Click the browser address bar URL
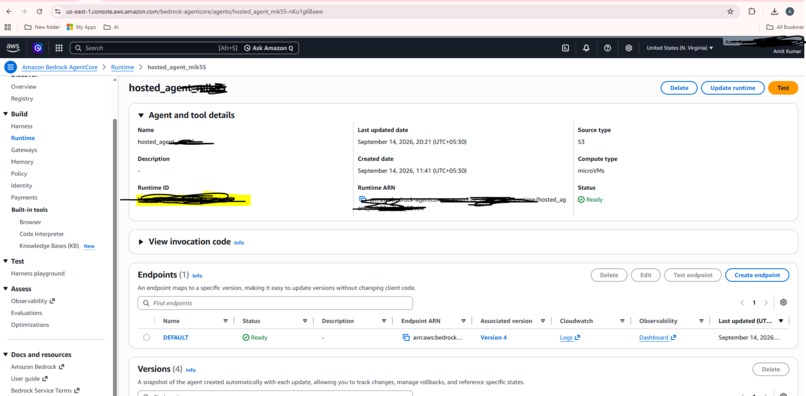This screenshot has height=396, width=806. (194, 11)
